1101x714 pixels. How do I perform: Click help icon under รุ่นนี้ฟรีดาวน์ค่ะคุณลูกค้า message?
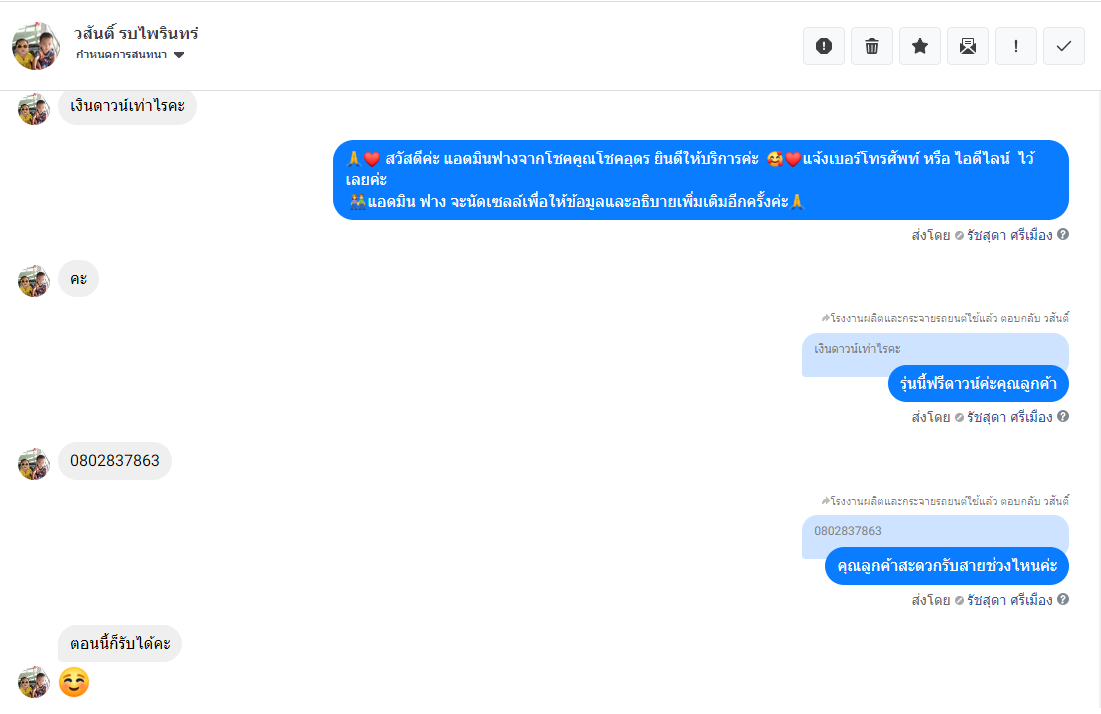[1063, 416]
